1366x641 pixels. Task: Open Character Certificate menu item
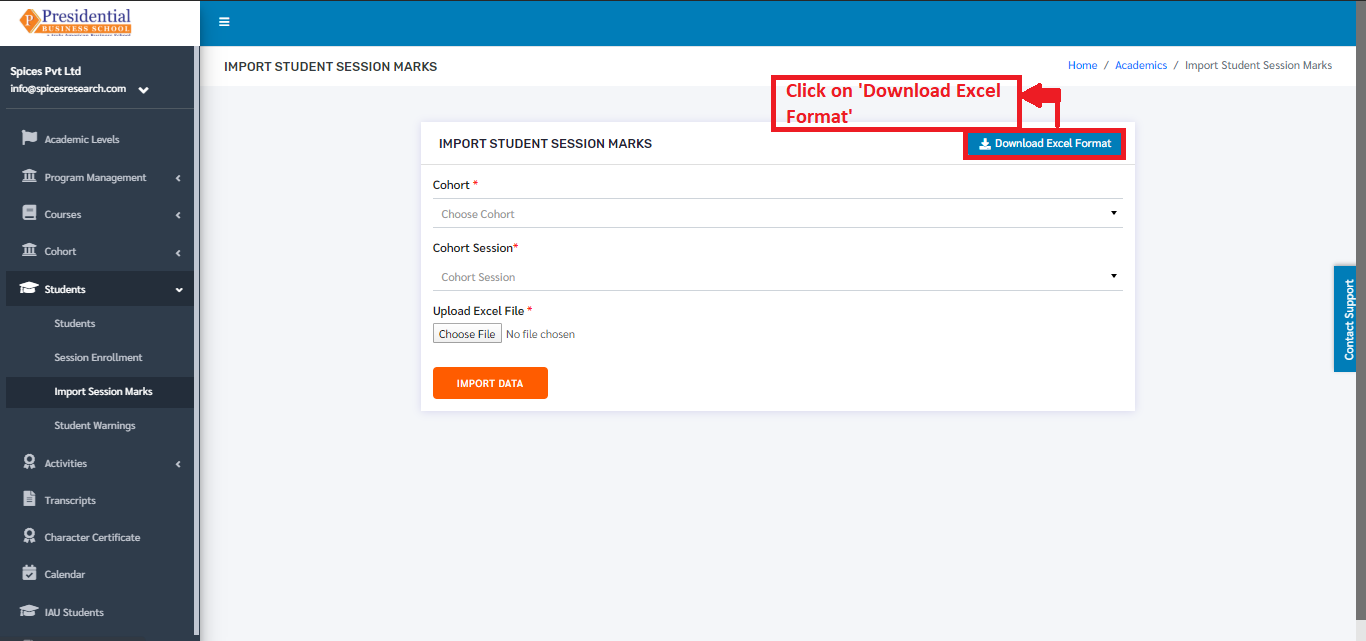coord(92,537)
